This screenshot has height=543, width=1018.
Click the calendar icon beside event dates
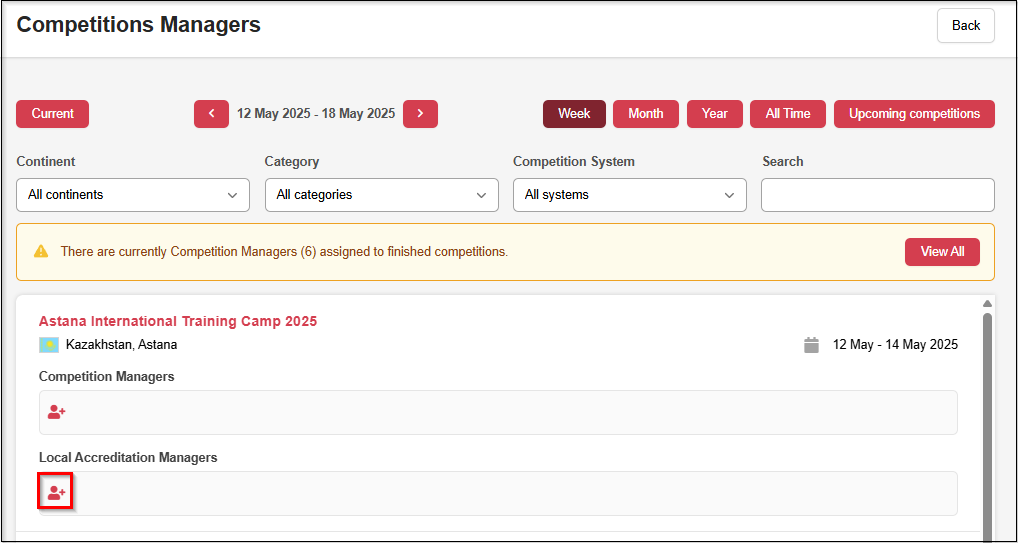click(x=811, y=345)
